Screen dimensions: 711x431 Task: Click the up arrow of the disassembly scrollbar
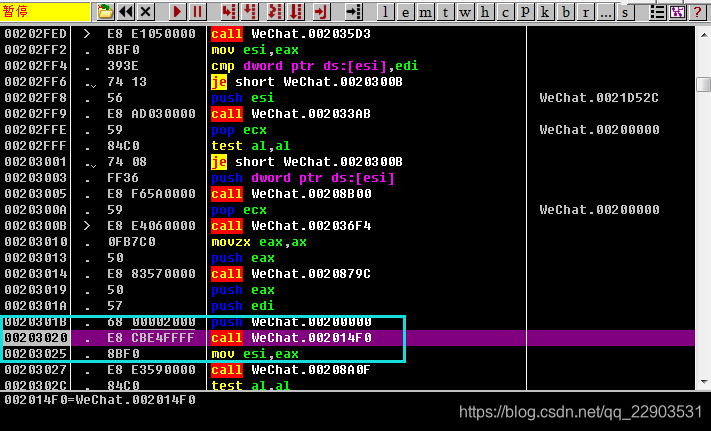(x=703, y=34)
